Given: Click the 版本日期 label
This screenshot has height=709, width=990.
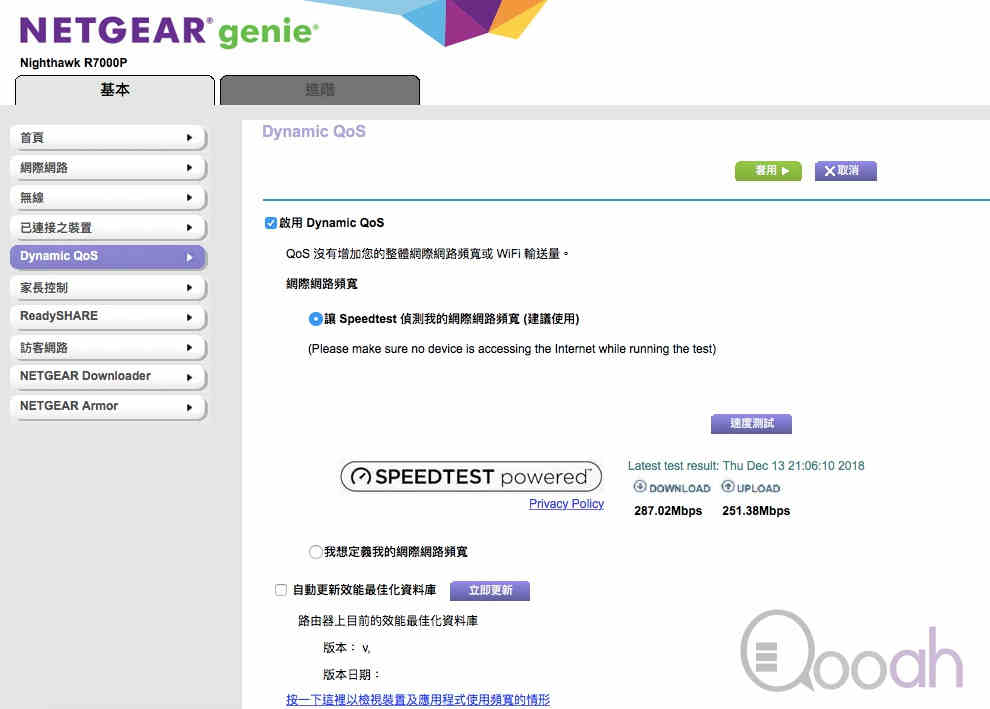Looking at the screenshot, I should point(351,674).
